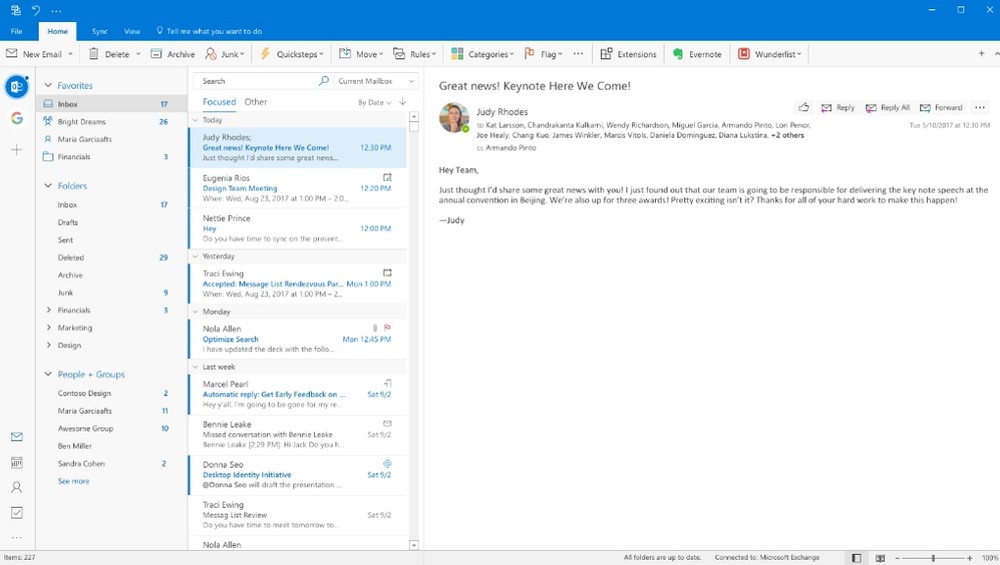The height and width of the screenshot is (565, 1000).
Task: Switch to Normal view in status bar
Action: 856,558
